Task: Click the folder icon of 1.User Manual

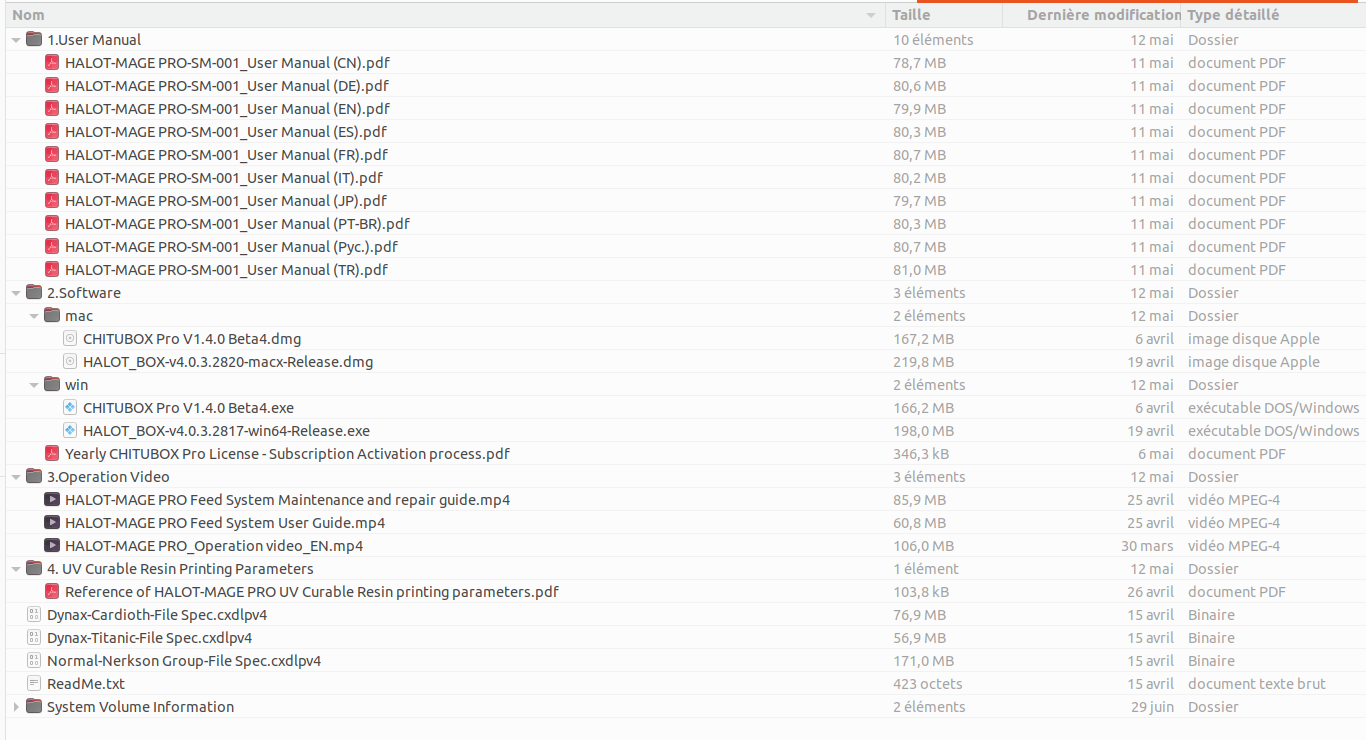Action: 34,40
